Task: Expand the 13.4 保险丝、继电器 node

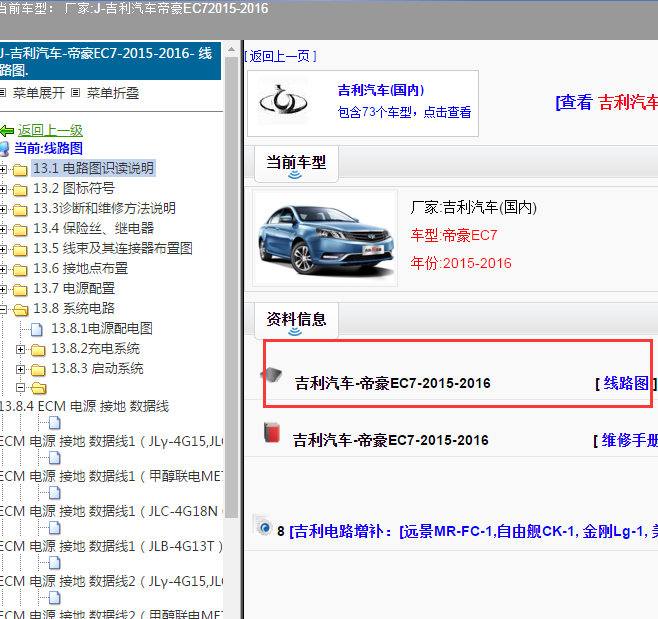Action: point(3,230)
